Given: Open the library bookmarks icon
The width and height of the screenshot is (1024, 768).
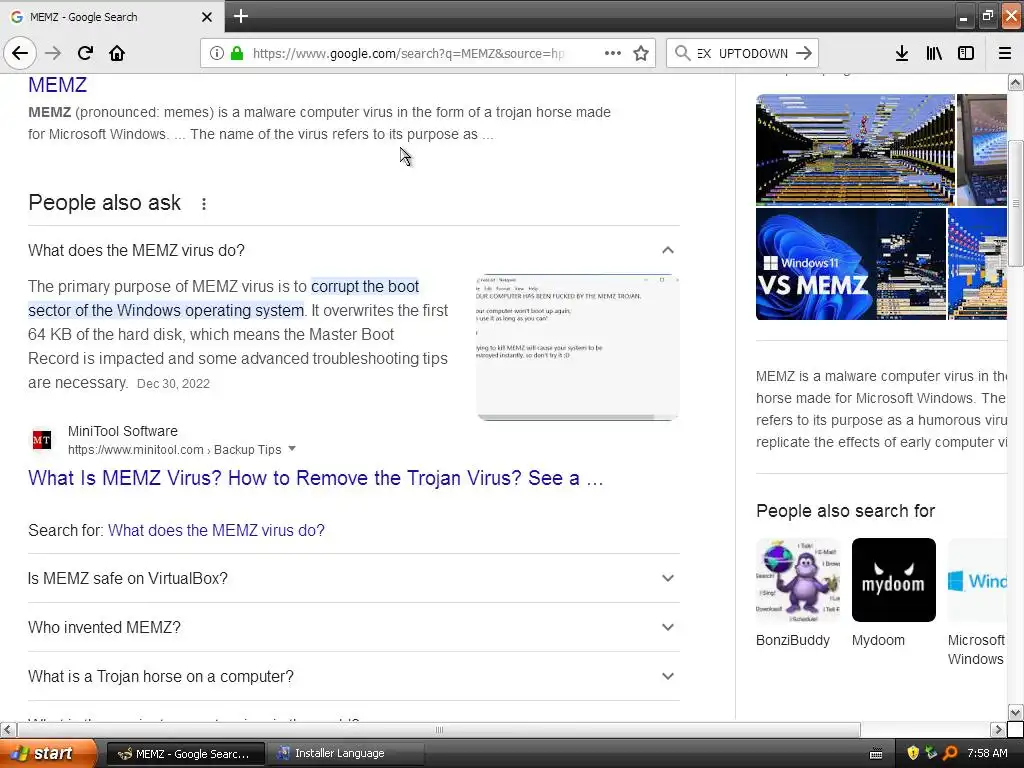Looking at the screenshot, I should point(934,53).
